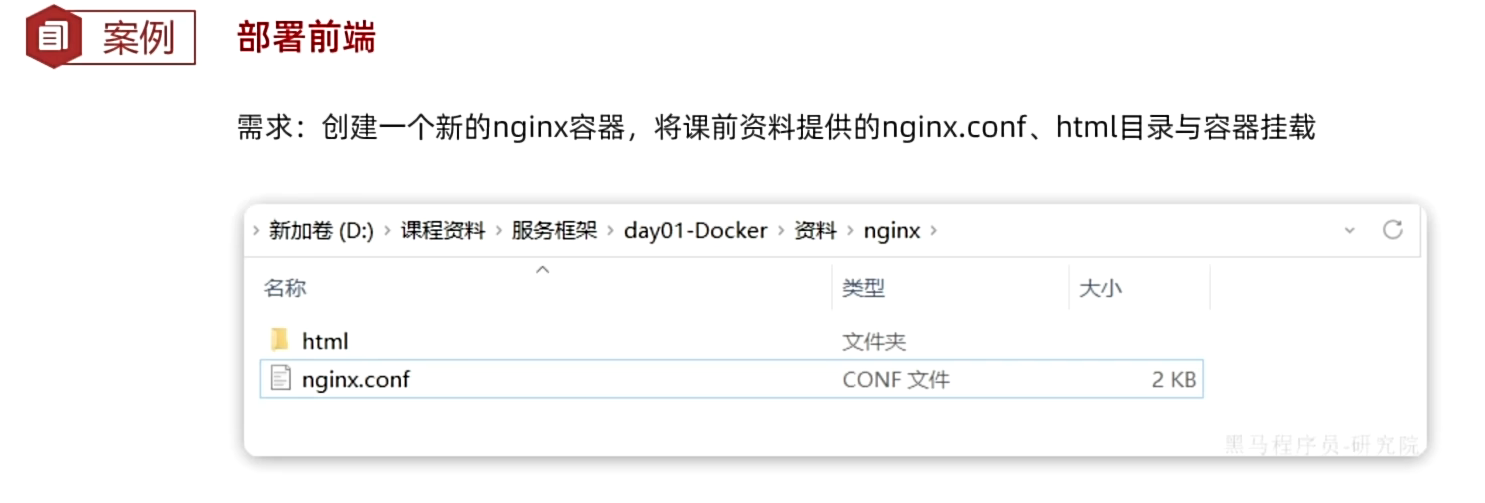Viewport: 1485px width, 503px height.
Task: Click the nginx.conf file icon
Action: click(281, 379)
